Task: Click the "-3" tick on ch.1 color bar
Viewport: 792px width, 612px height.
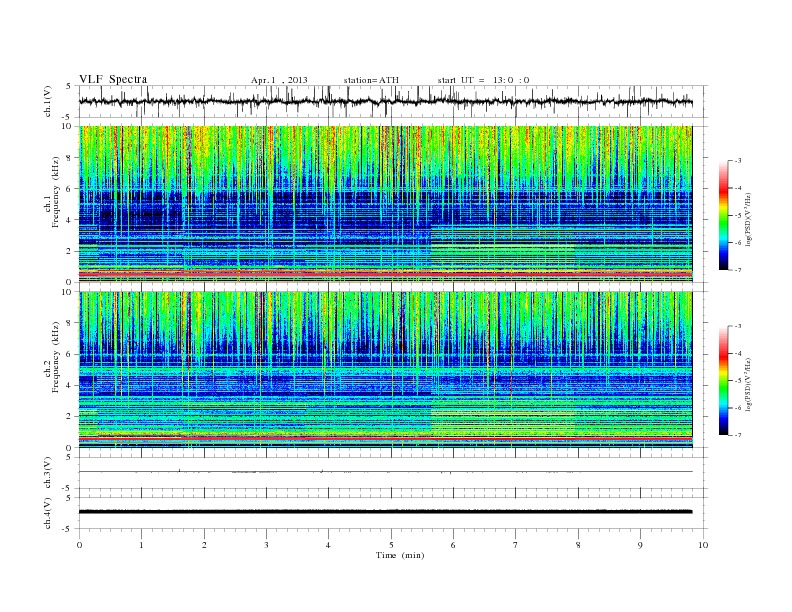Action: click(738, 161)
